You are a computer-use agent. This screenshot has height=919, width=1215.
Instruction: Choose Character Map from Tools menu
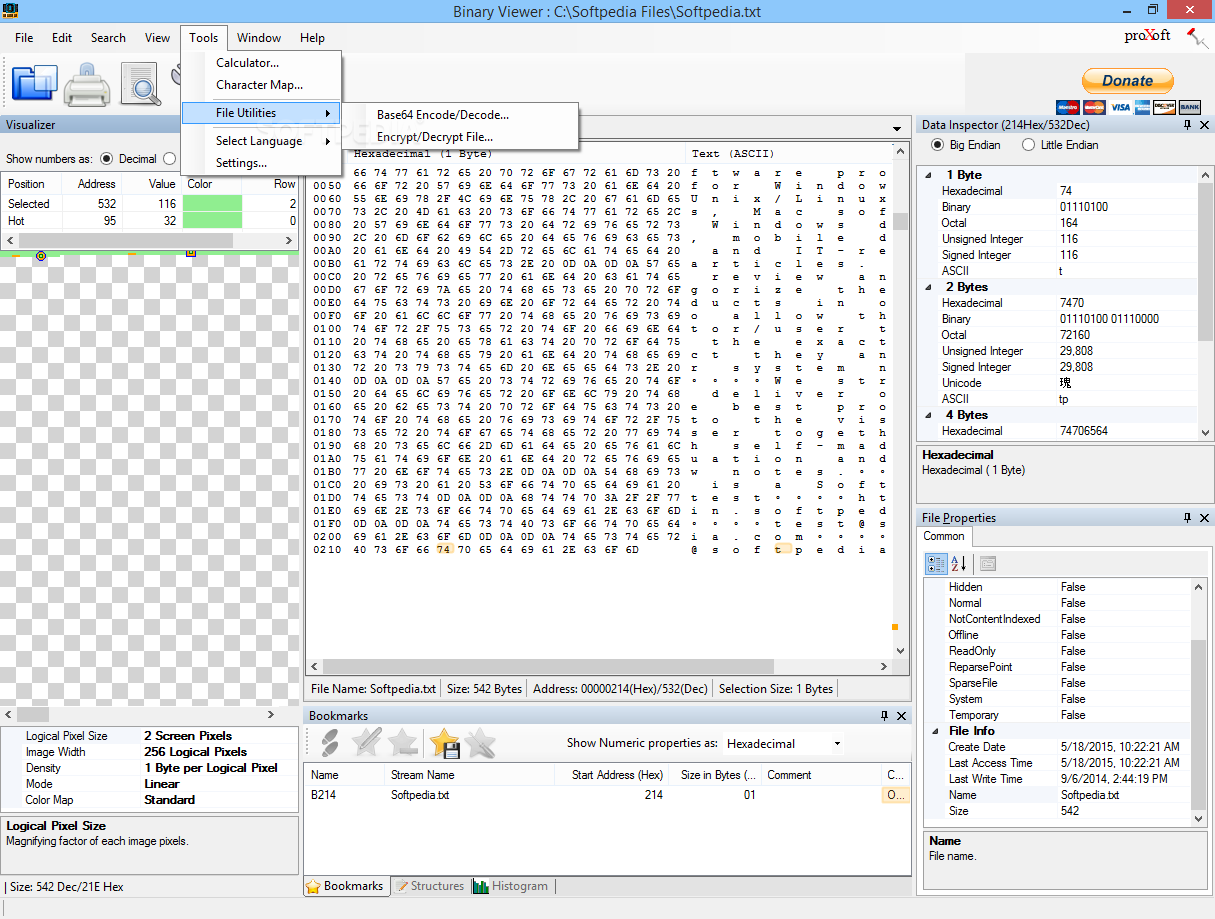coord(261,85)
